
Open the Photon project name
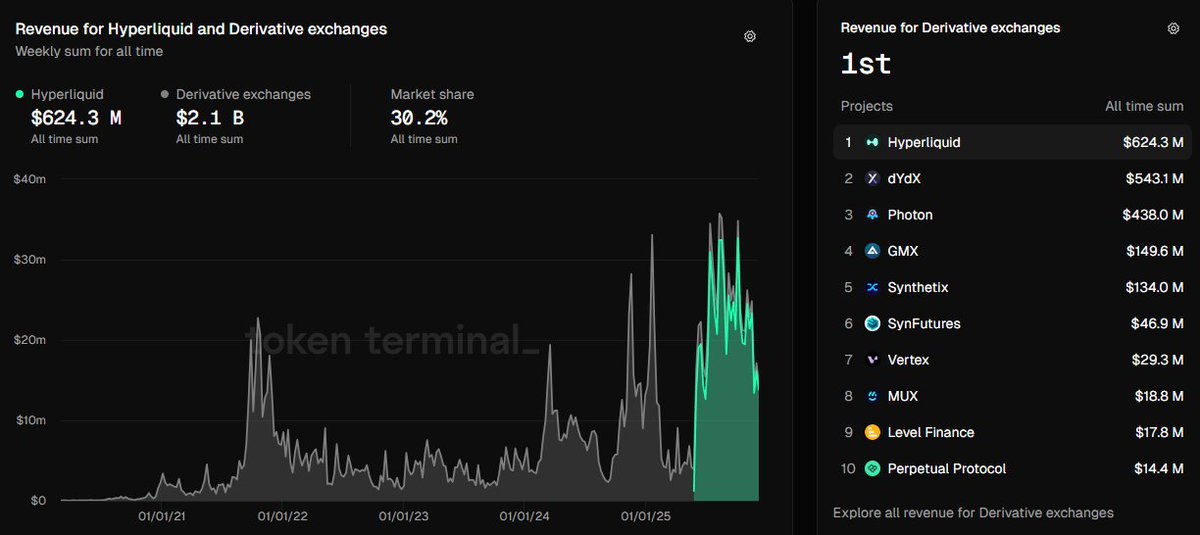tap(910, 215)
